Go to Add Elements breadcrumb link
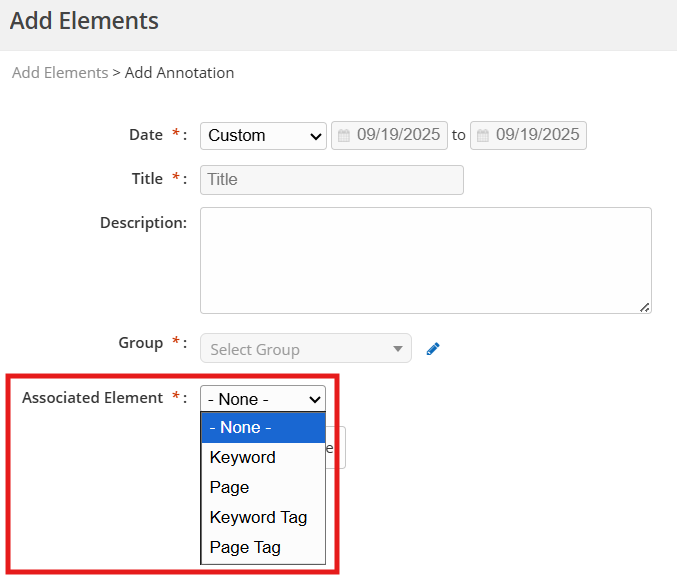The image size is (677, 580). tap(59, 73)
